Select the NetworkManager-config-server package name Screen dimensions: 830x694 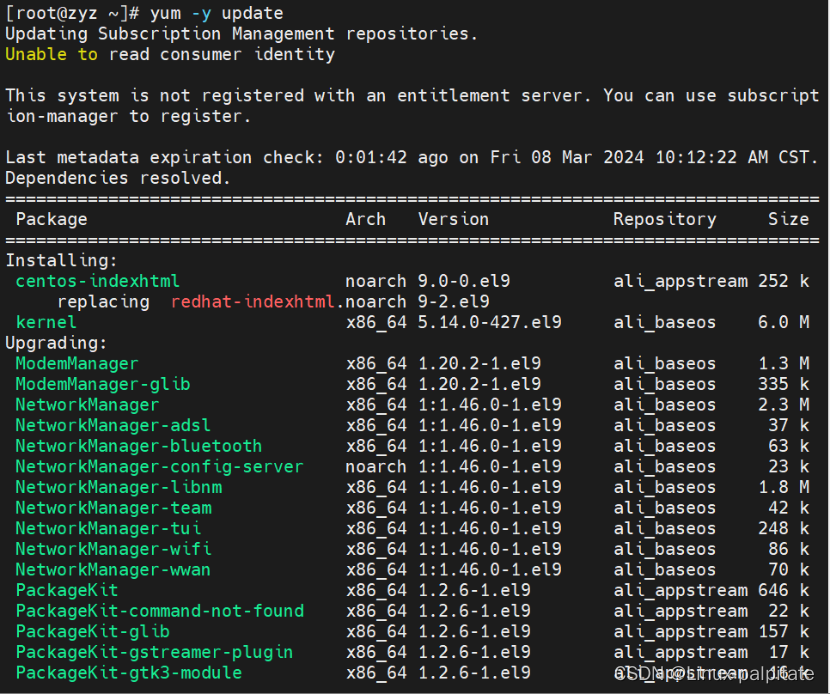click(x=159, y=467)
